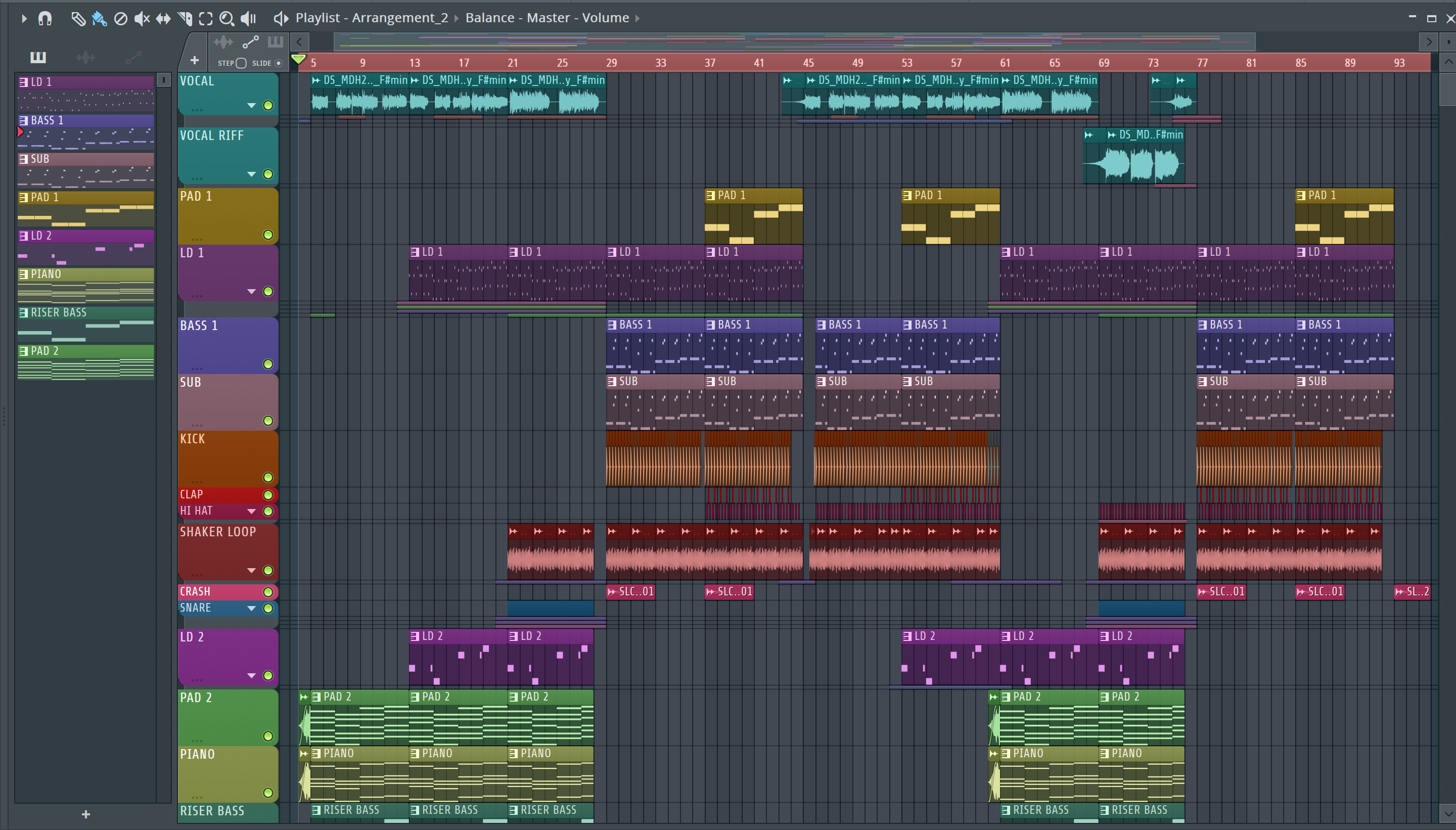Select SUB pattern in picker

(85, 170)
